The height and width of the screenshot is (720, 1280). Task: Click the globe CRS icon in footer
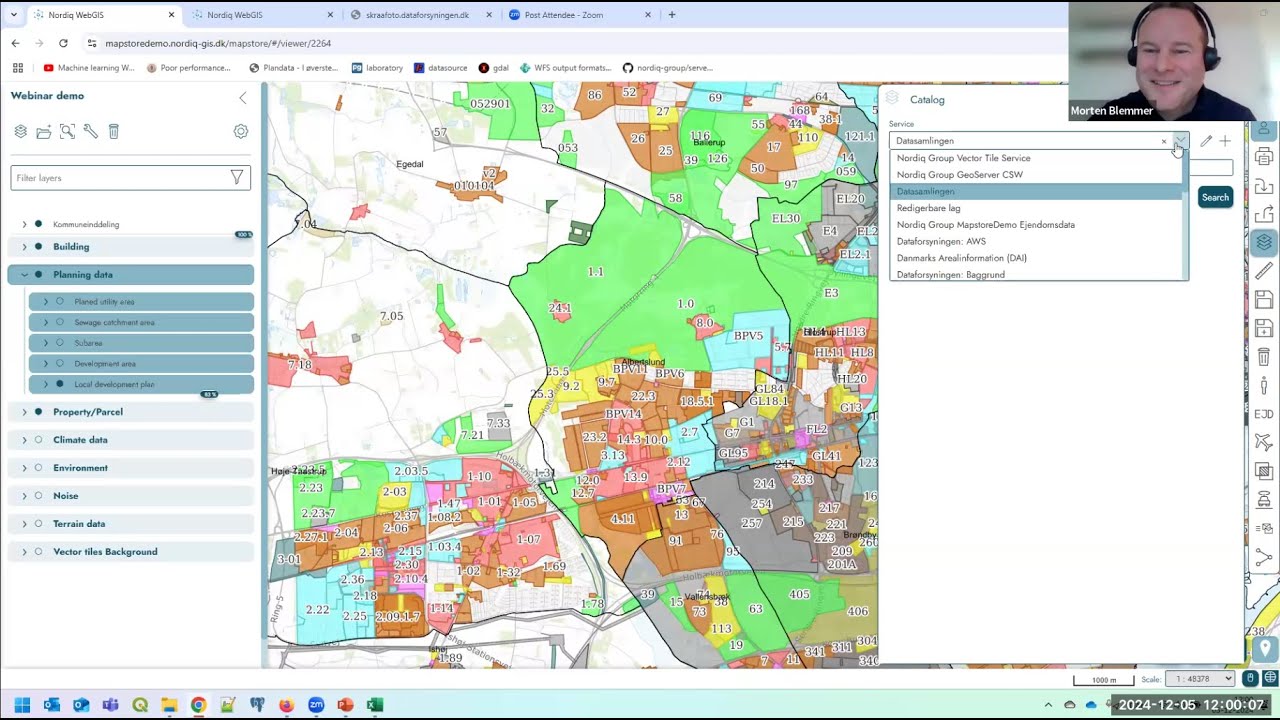click(x=1270, y=679)
